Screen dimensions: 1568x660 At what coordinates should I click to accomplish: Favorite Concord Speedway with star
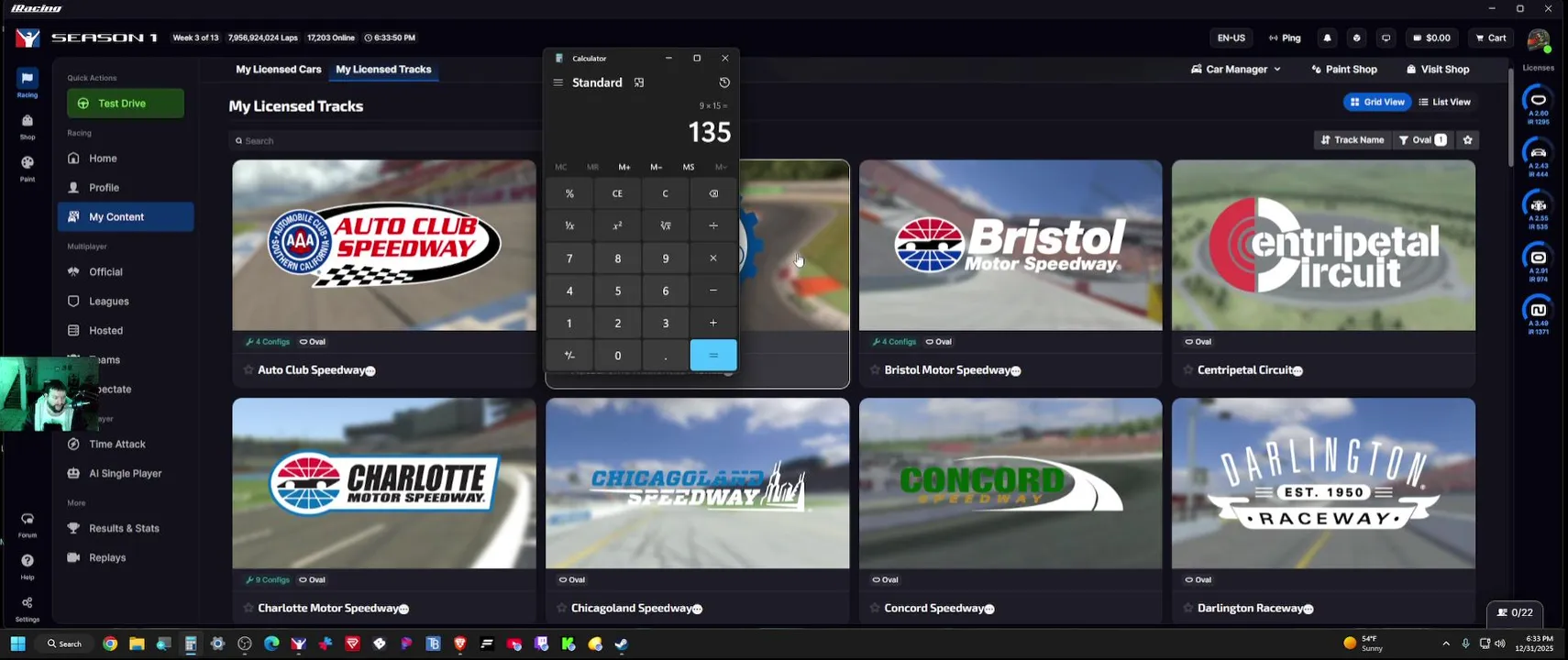click(875, 608)
